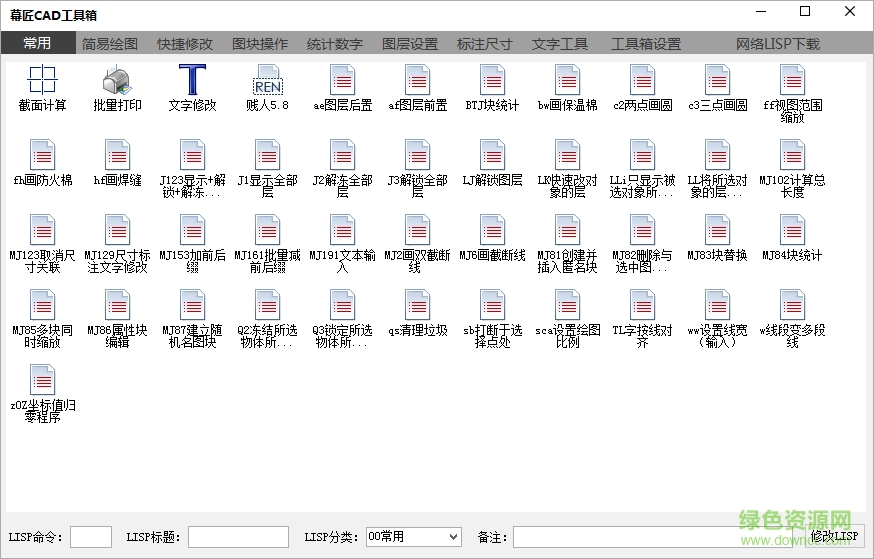Click the LISP命令 input field

pos(91,537)
